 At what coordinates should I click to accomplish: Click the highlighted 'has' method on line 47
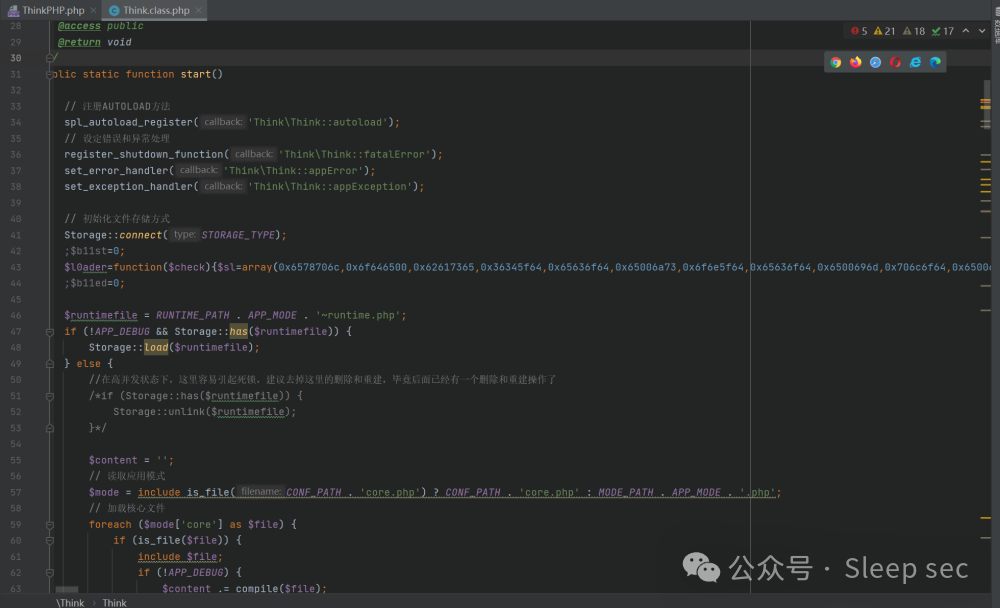tap(239, 331)
